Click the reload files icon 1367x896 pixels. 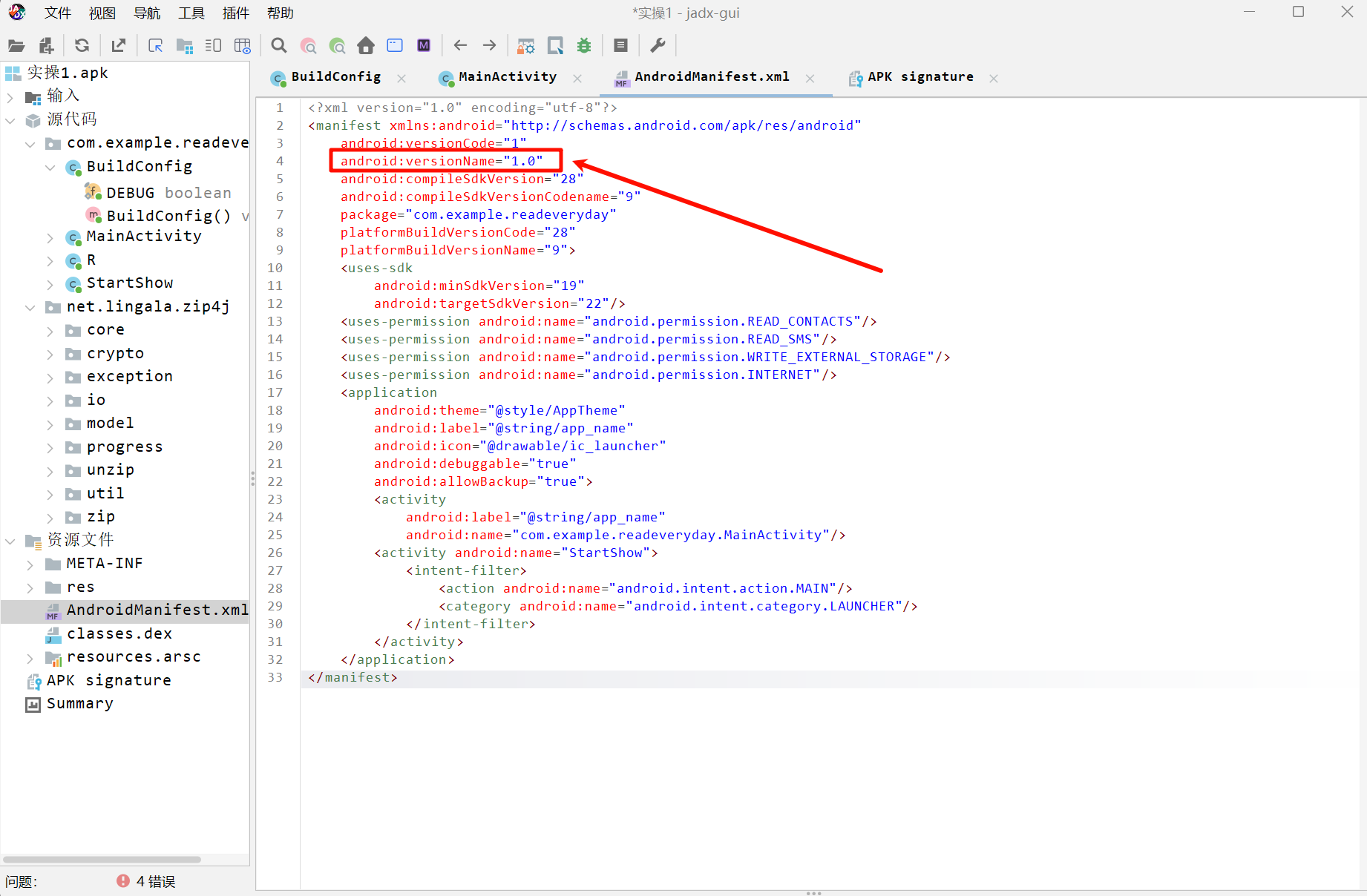point(82,46)
